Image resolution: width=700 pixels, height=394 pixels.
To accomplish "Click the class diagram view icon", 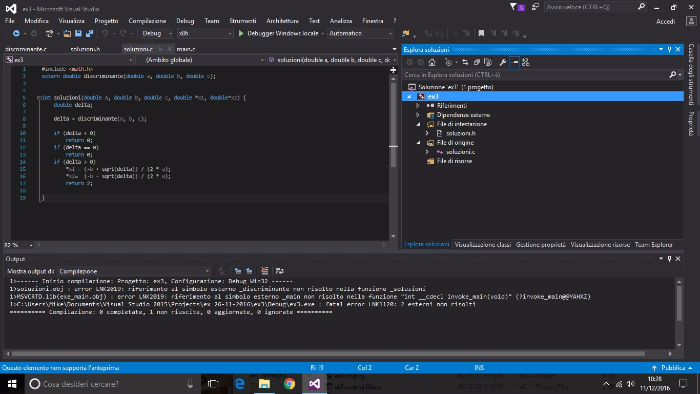I will point(525,62).
